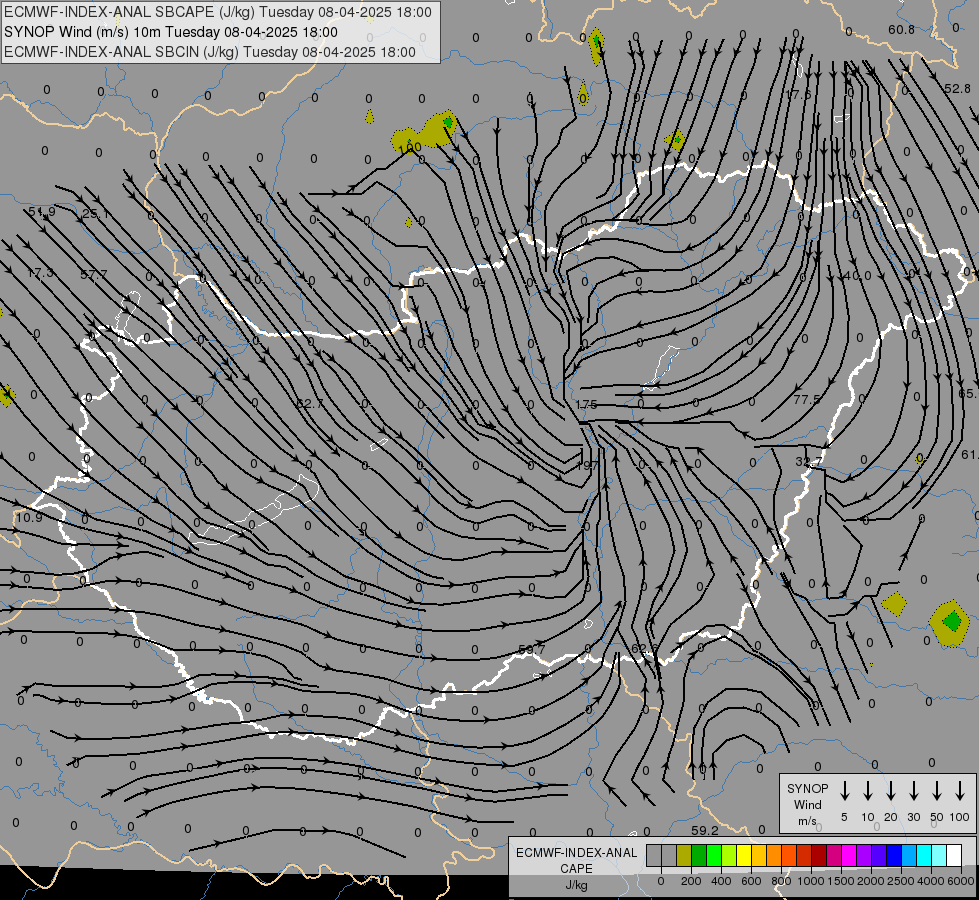Click the 57.7 value on the map
The height and width of the screenshot is (900, 979).
pyautogui.click(x=94, y=274)
